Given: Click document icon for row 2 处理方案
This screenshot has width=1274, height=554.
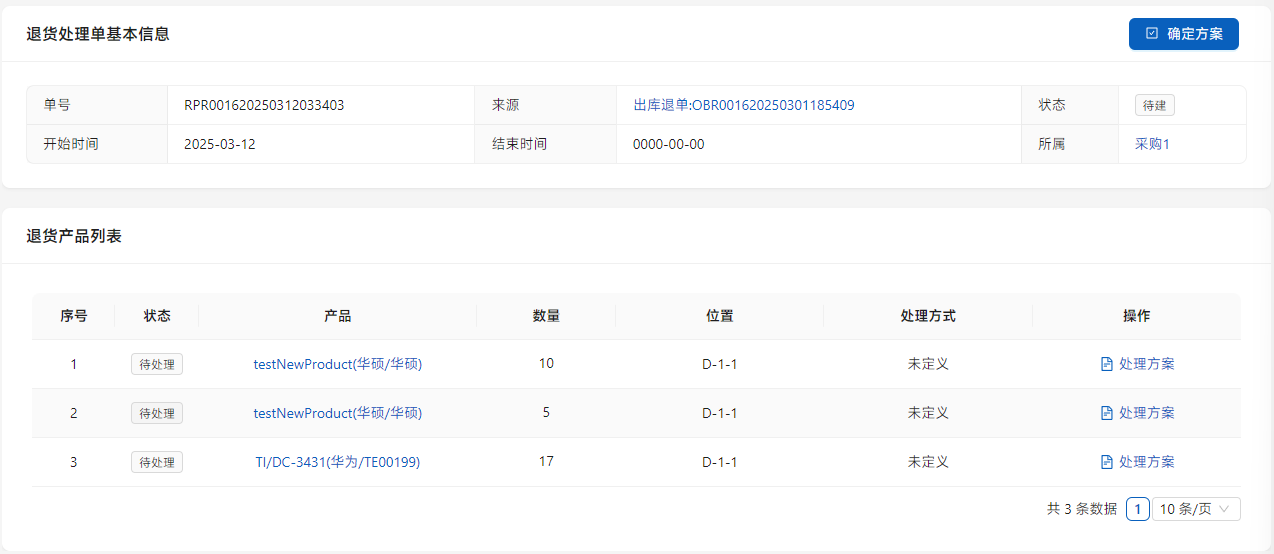Looking at the screenshot, I should [1106, 413].
